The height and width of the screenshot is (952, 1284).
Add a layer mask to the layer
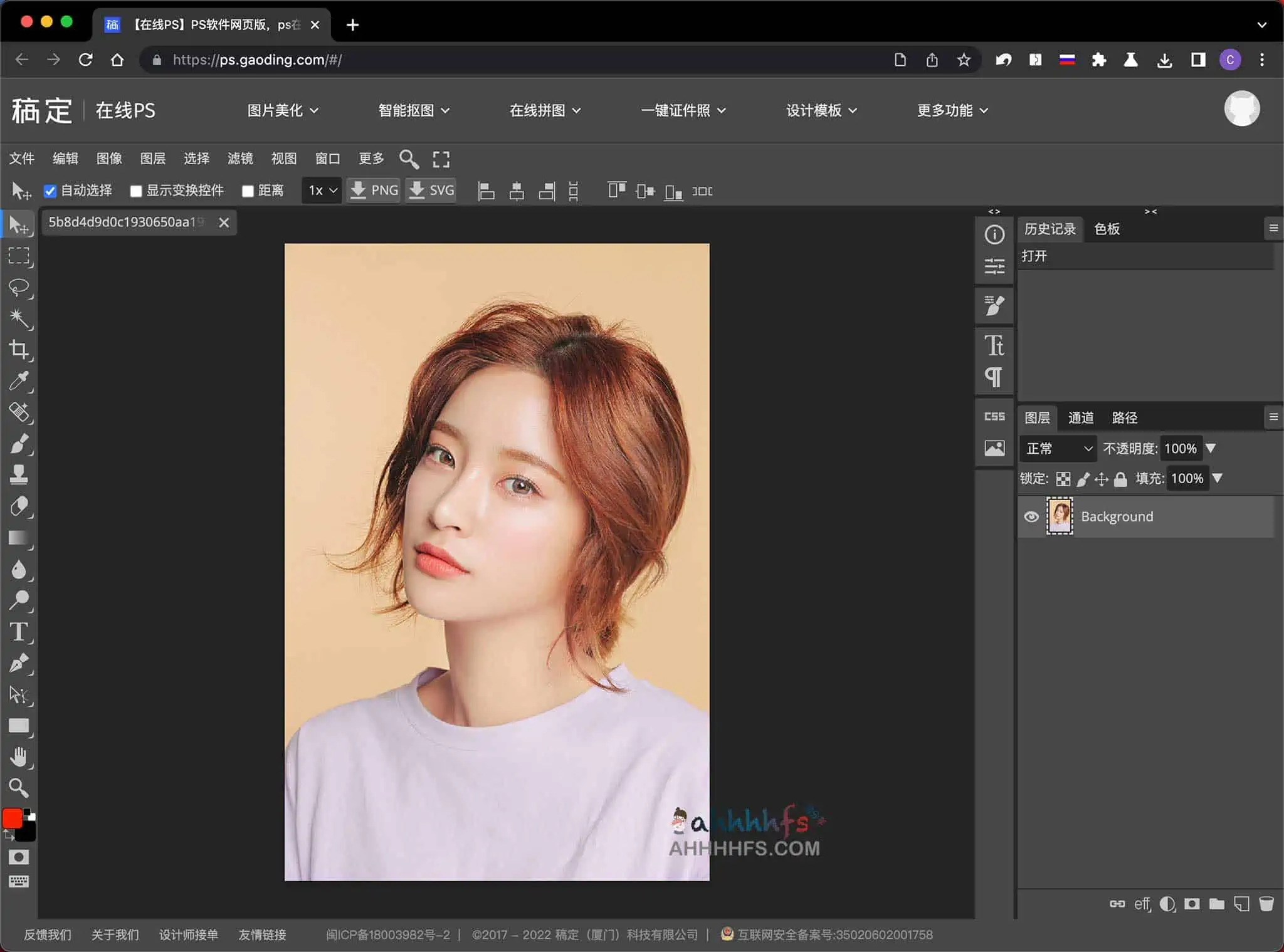(x=1191, y=904)
